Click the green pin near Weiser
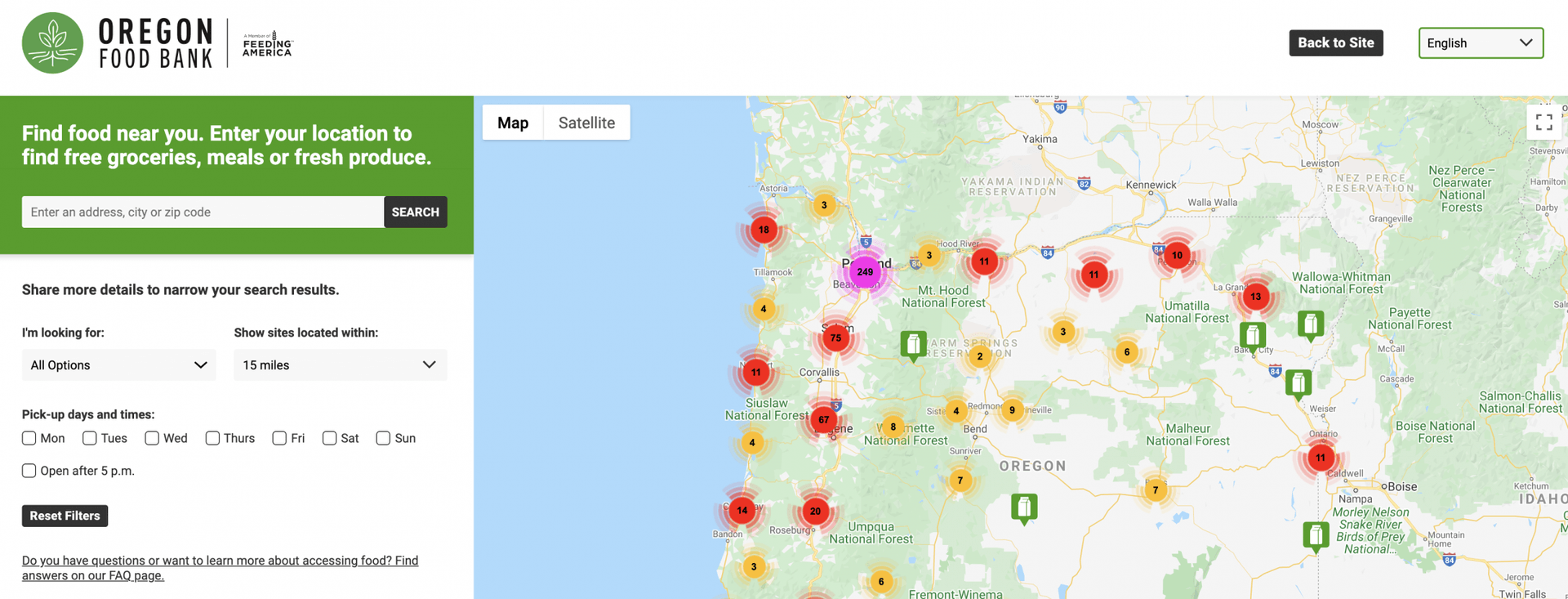 (1298, 384)
